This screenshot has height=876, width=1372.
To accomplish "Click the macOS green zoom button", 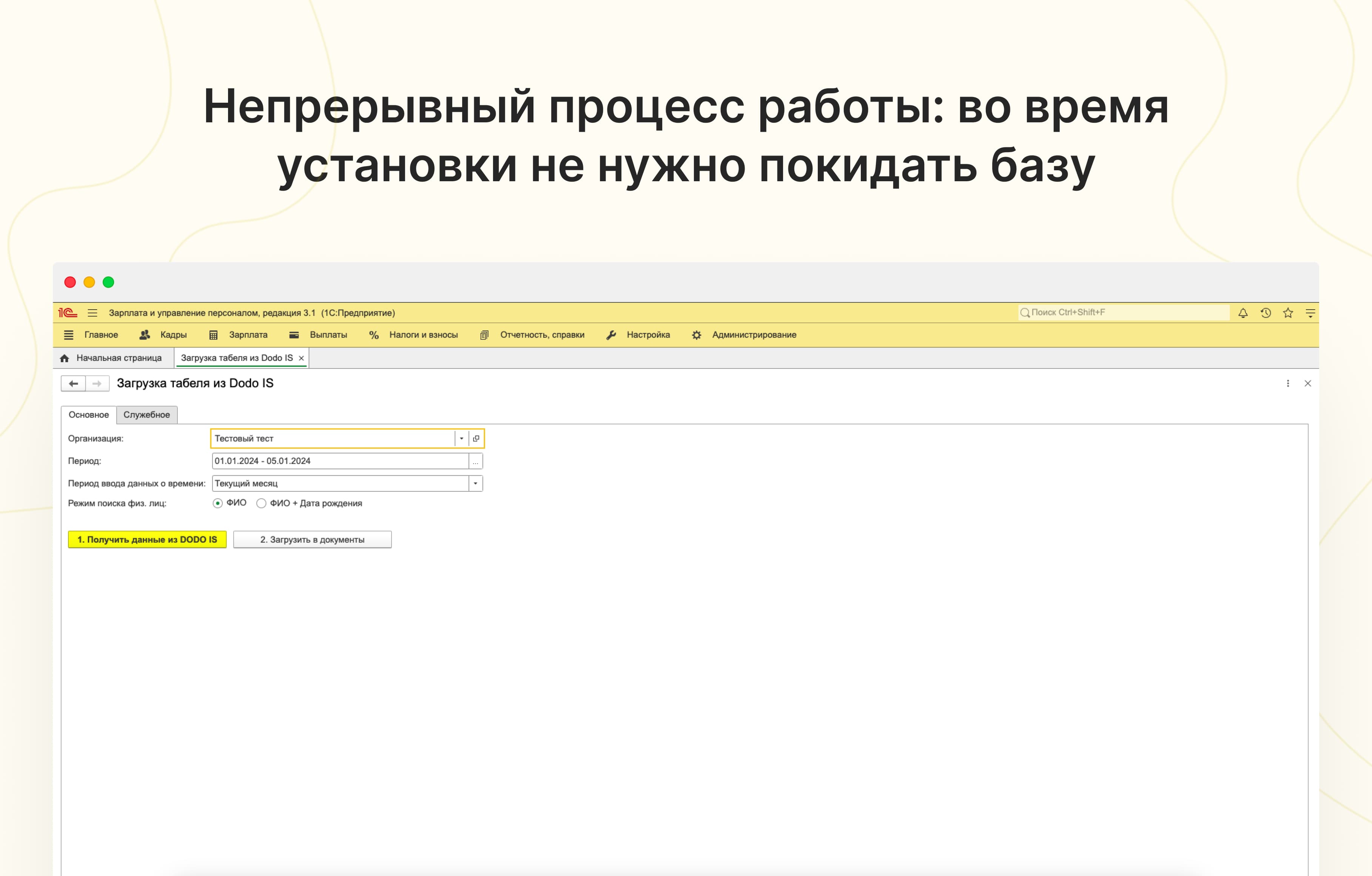I will point(108,282).
